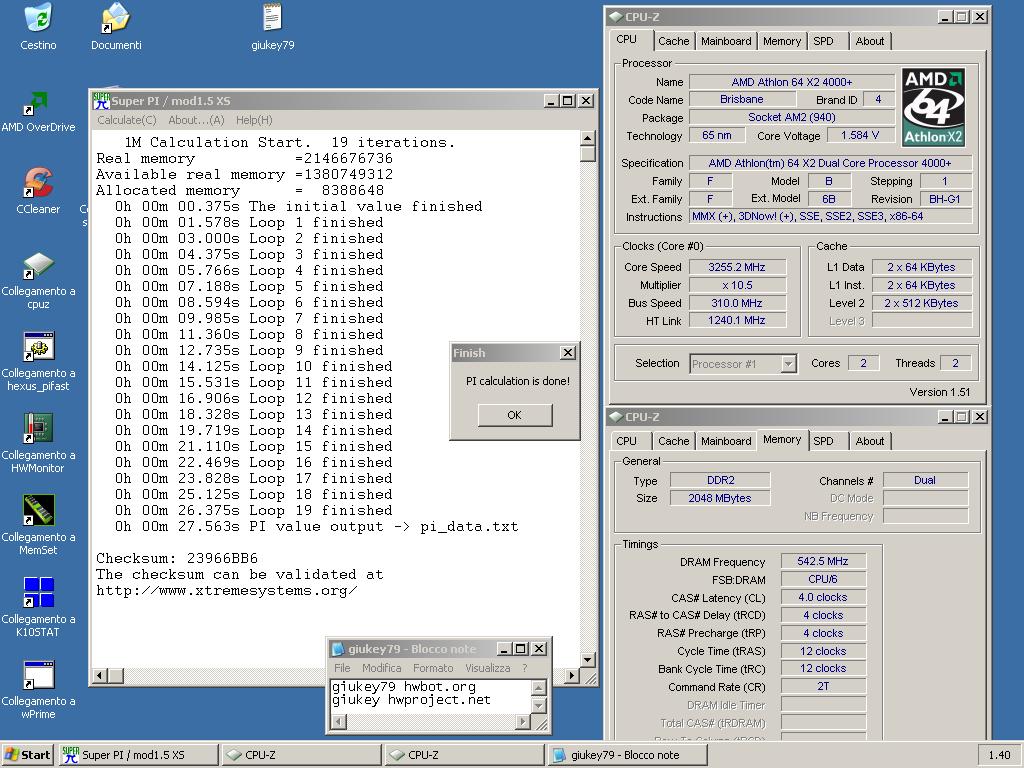Open Modifica menu in Blocco note

click(381, 668)
